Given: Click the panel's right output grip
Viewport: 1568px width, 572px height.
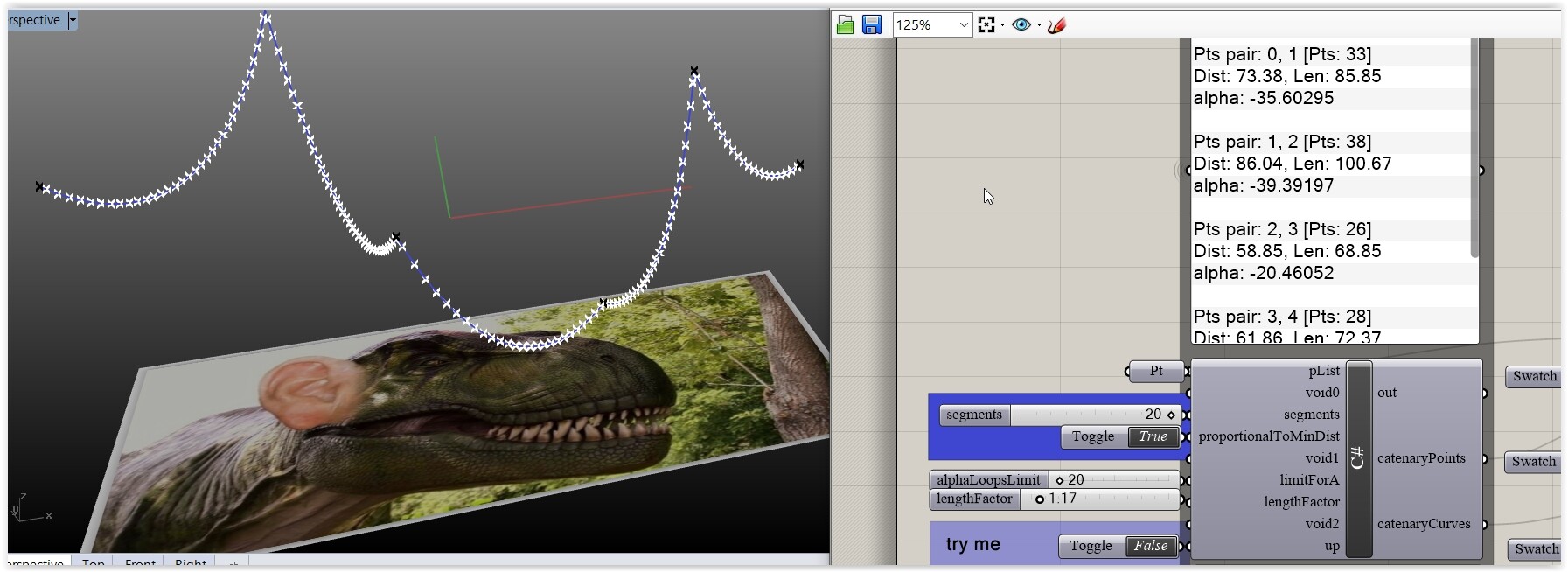Looking at the screenshot, I should 1481,171.
